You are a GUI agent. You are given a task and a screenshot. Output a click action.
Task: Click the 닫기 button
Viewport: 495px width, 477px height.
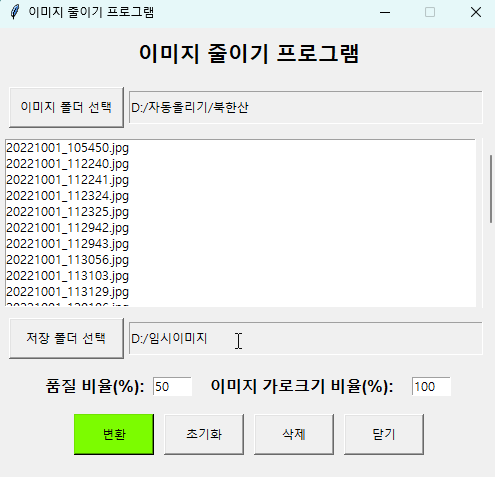(384, 434)
